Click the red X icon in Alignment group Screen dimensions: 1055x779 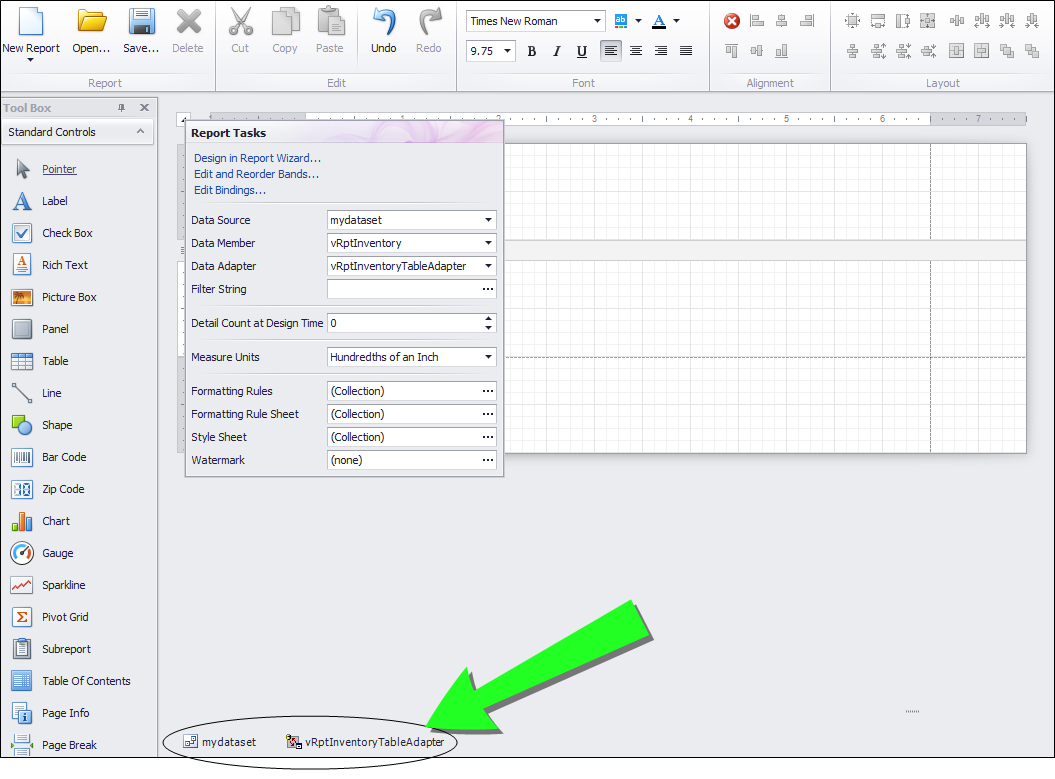pos(732,22)
